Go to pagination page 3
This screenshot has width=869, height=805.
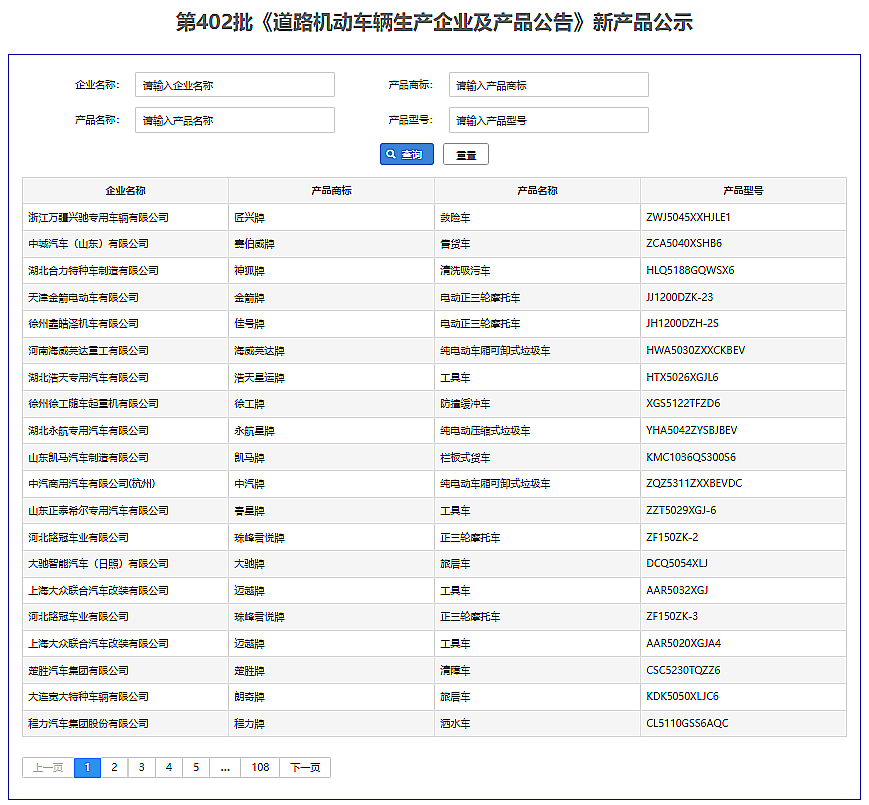[x=141, y=767]
